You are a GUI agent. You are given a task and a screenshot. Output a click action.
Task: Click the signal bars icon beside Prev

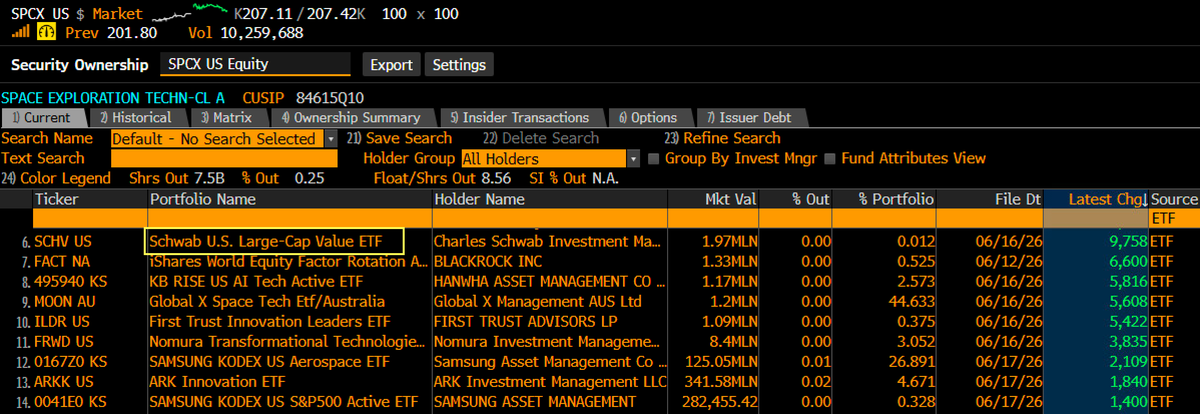click(x=20, y=33)
